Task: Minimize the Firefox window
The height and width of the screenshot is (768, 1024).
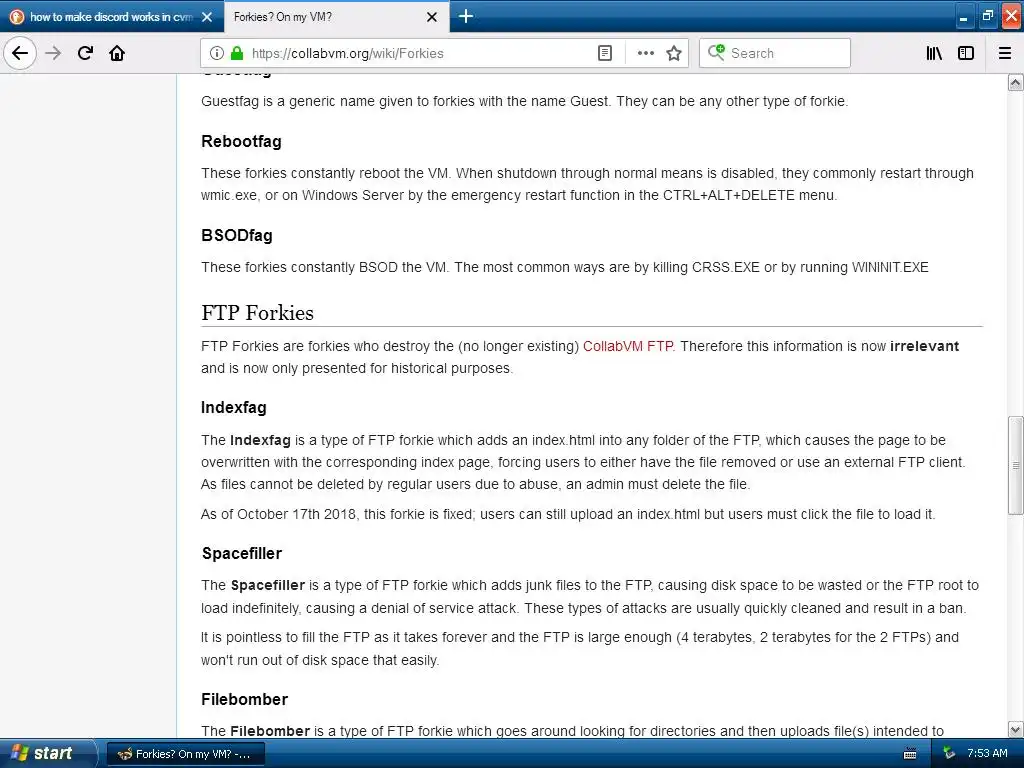Action: tap(963, 17)
